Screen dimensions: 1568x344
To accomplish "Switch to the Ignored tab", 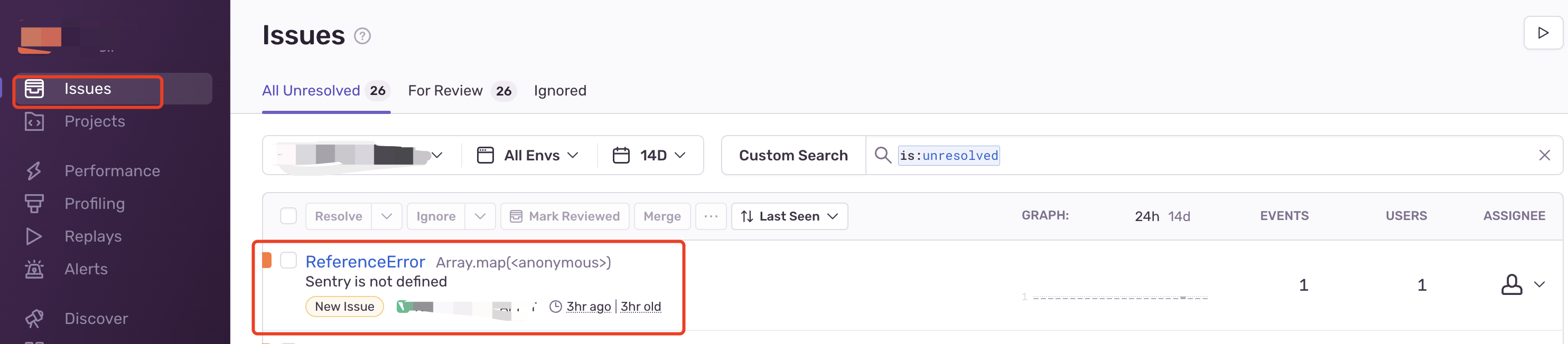I will (559, 91).
